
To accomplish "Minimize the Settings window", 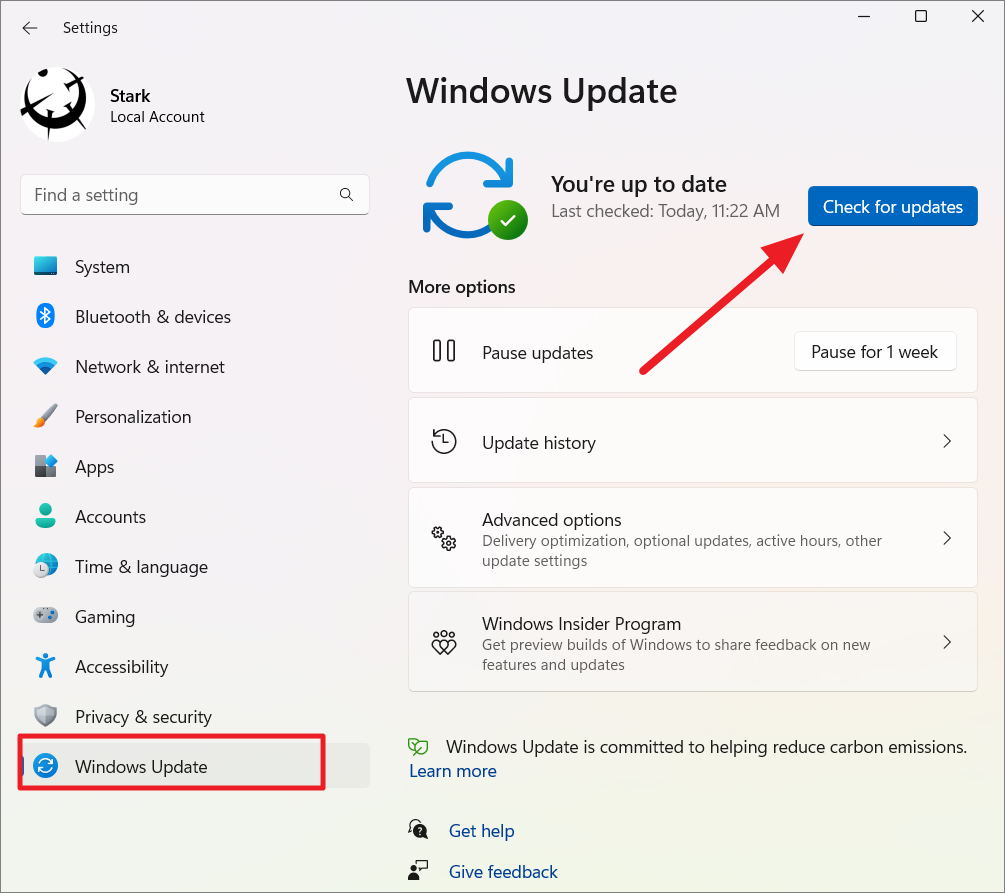I will tap(864, 16).
